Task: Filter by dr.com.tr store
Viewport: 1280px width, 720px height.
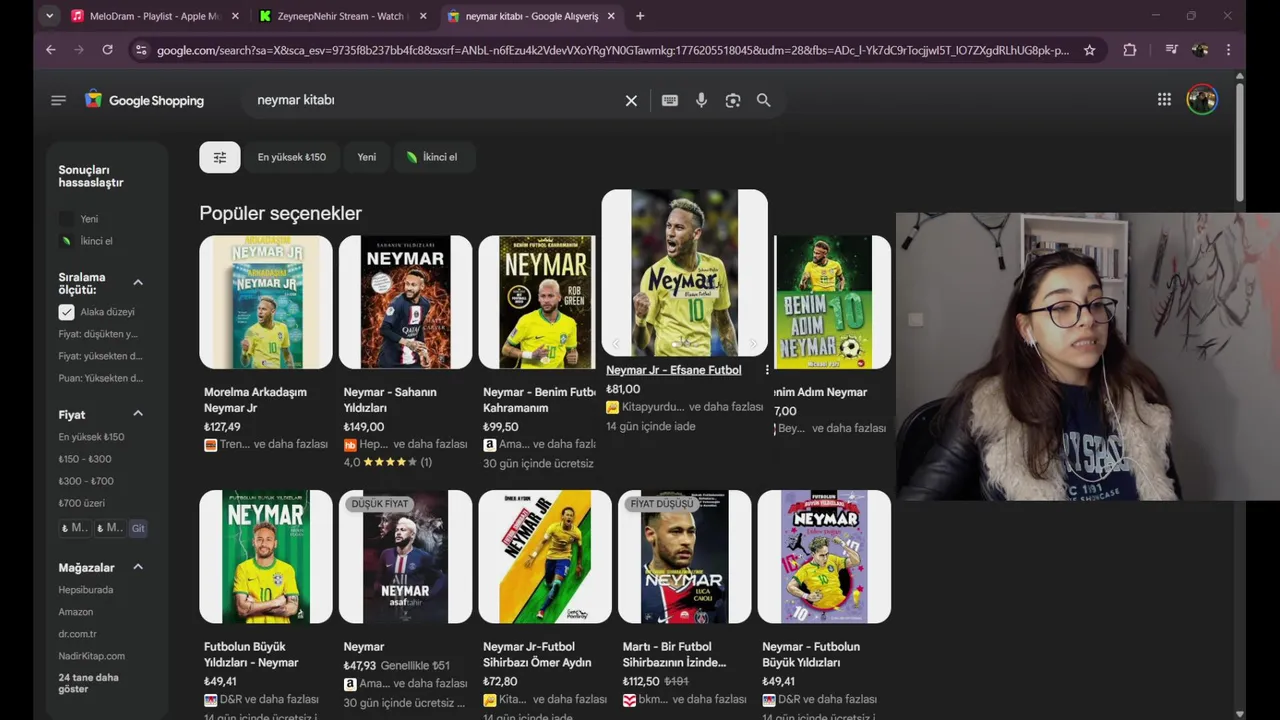Action: [x=77, y=634]
